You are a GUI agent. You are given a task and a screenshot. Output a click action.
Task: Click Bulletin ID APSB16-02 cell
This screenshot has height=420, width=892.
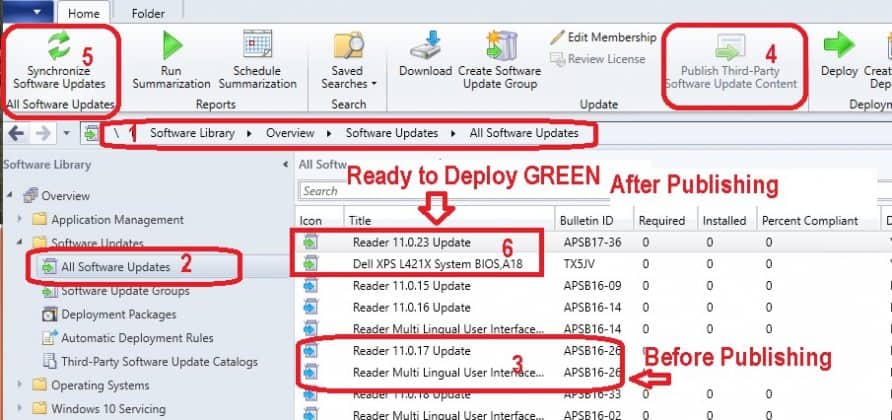click(593, 415)
